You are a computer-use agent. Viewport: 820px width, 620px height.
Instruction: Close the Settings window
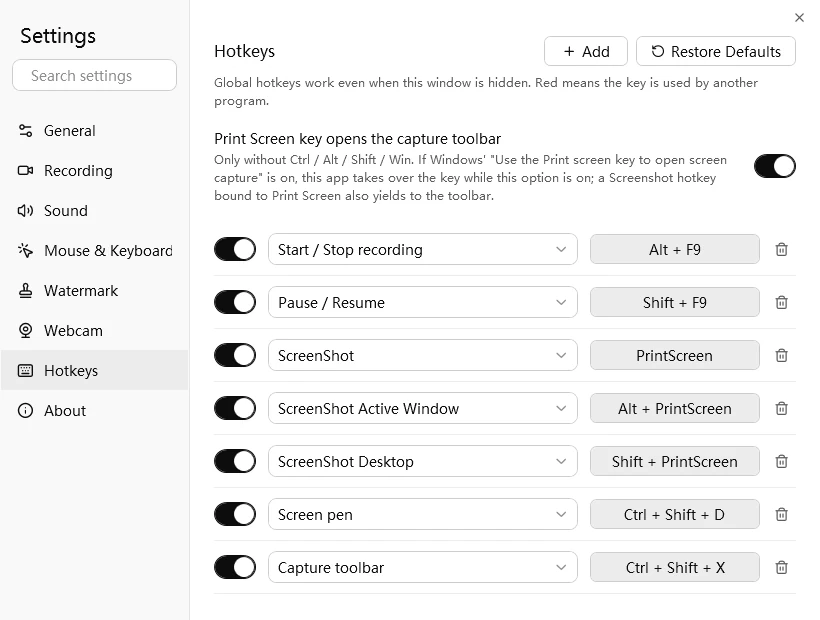coord(799,18)
